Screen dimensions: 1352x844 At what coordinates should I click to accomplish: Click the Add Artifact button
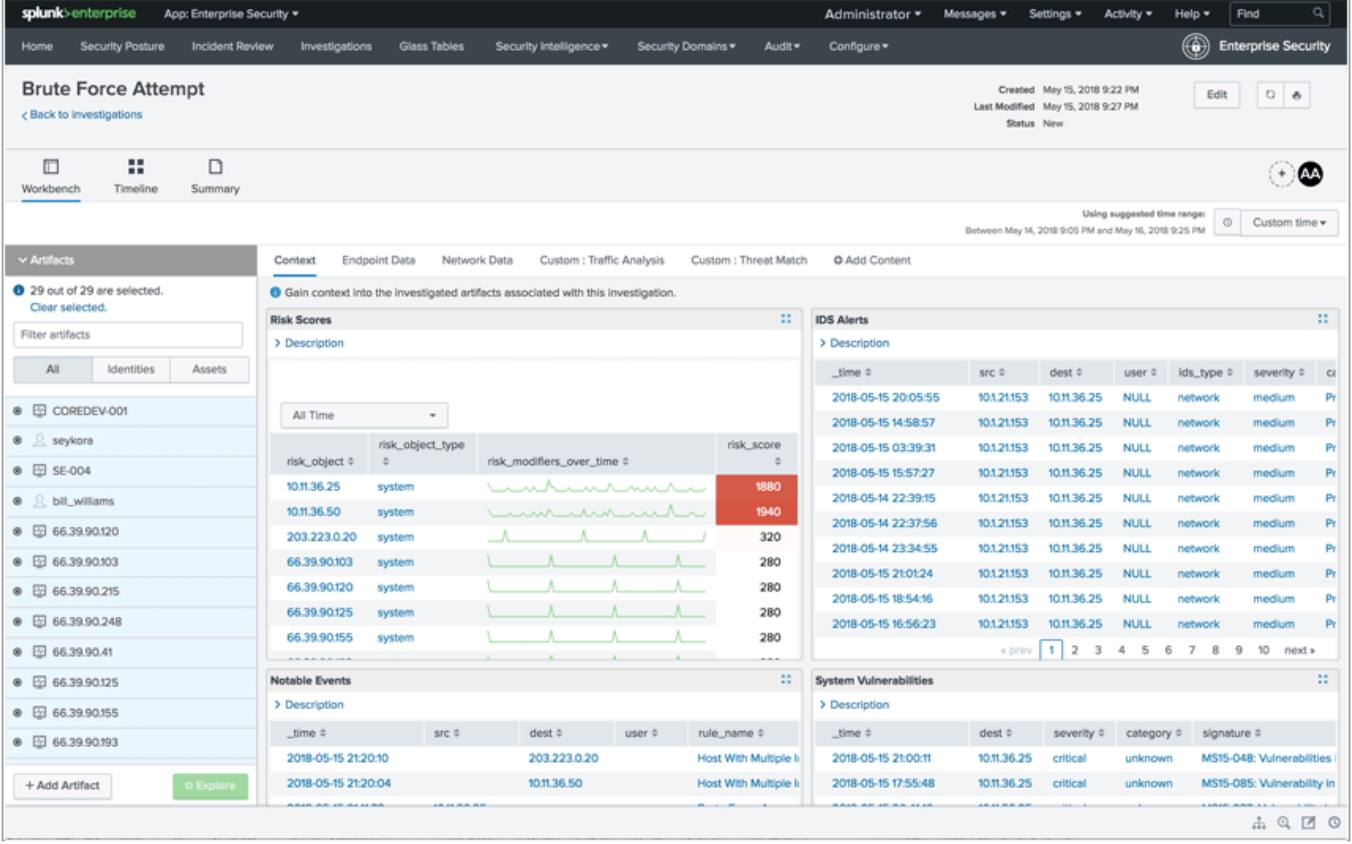pos(62,786)
